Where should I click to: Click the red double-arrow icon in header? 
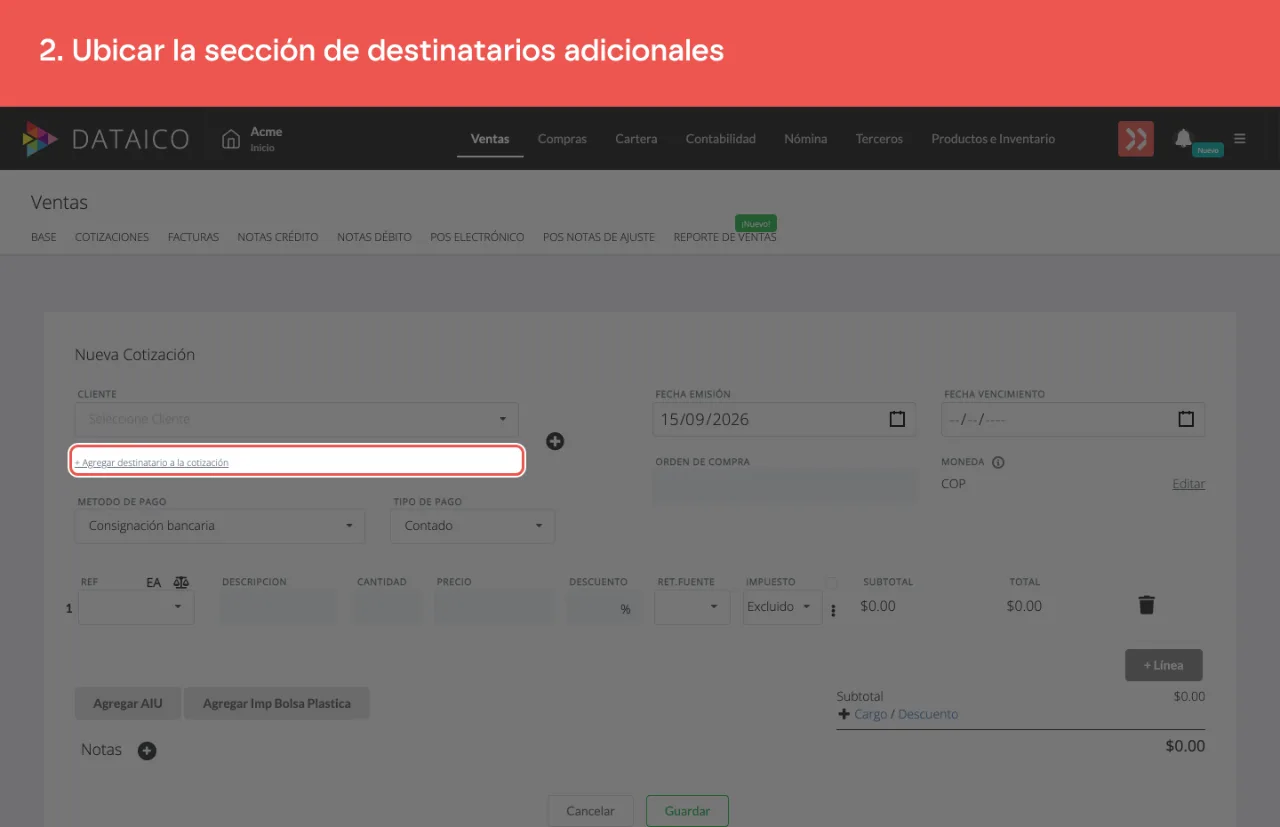pos(1136,139)
